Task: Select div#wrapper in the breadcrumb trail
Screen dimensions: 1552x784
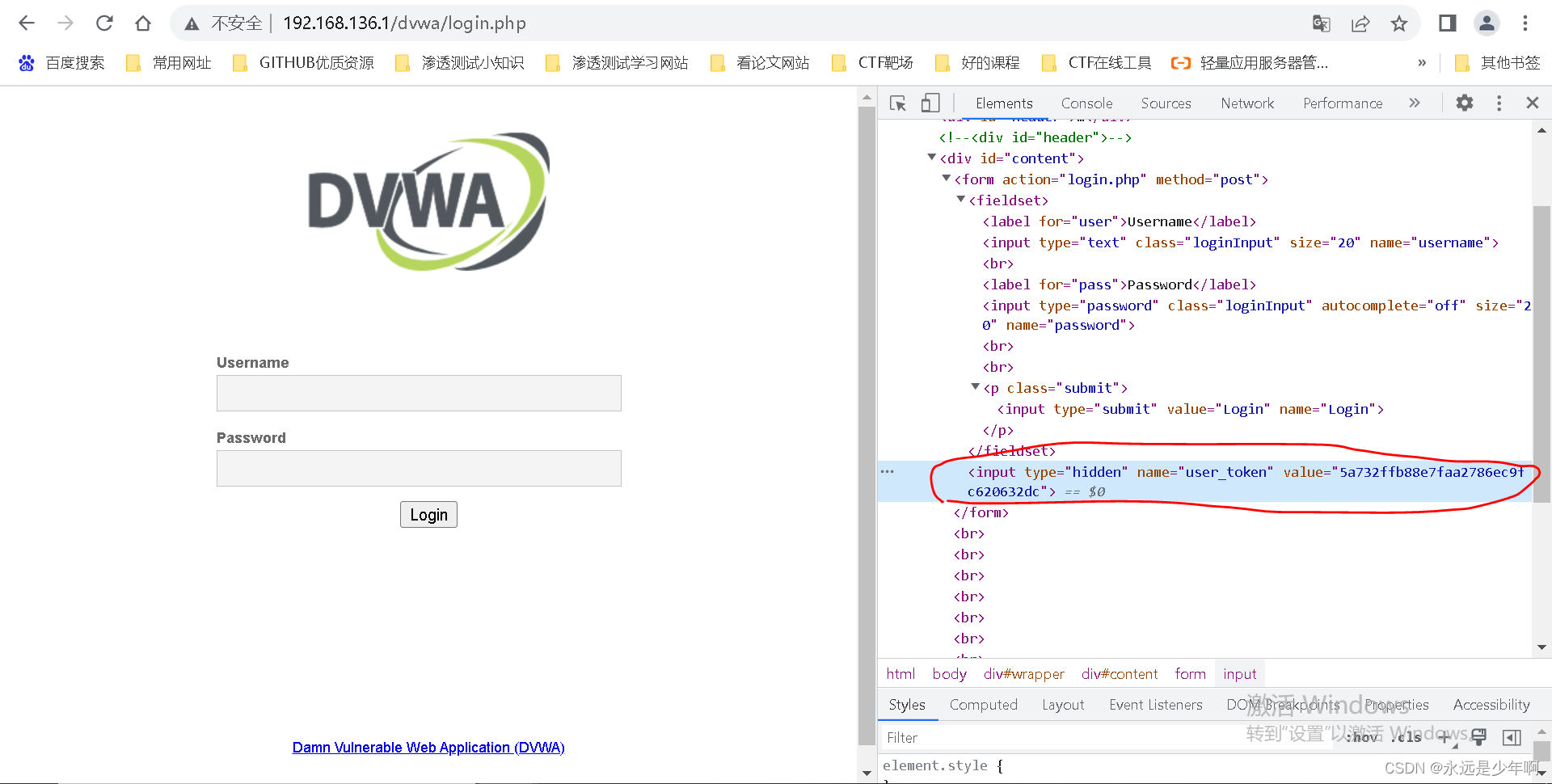Action: click(x=1023, y=674)
